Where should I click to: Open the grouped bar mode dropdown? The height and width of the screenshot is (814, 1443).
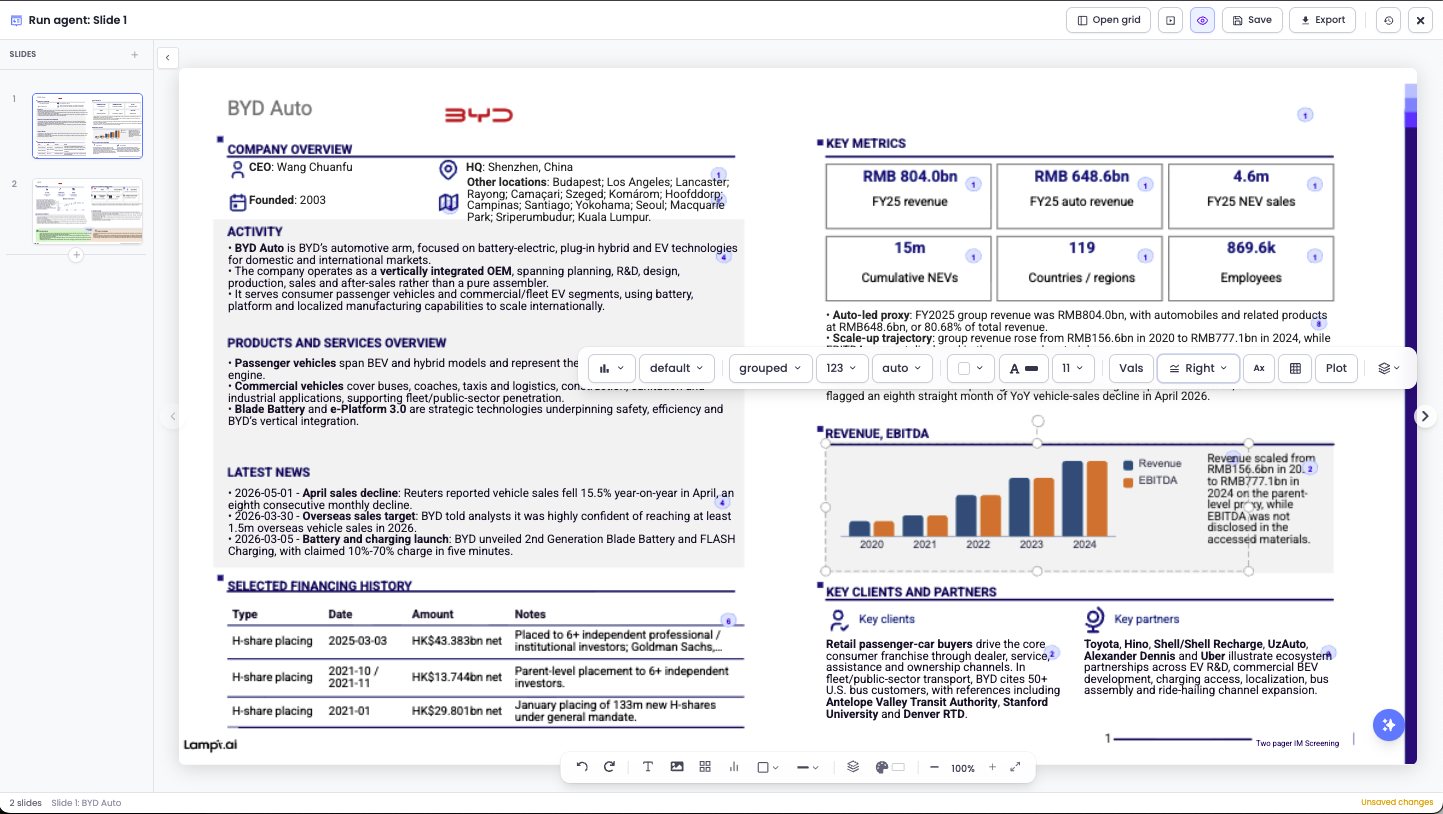(770, 368)
